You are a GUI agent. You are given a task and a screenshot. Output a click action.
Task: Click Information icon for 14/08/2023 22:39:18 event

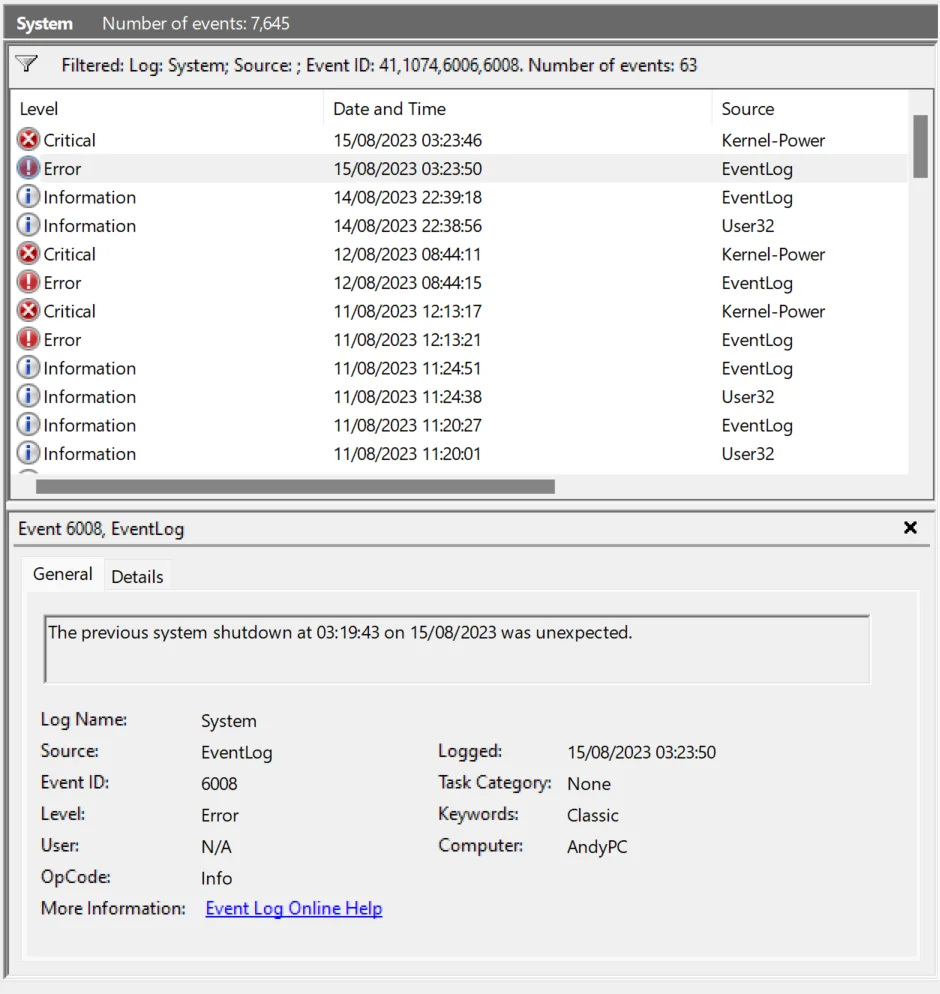pos(29,197)
